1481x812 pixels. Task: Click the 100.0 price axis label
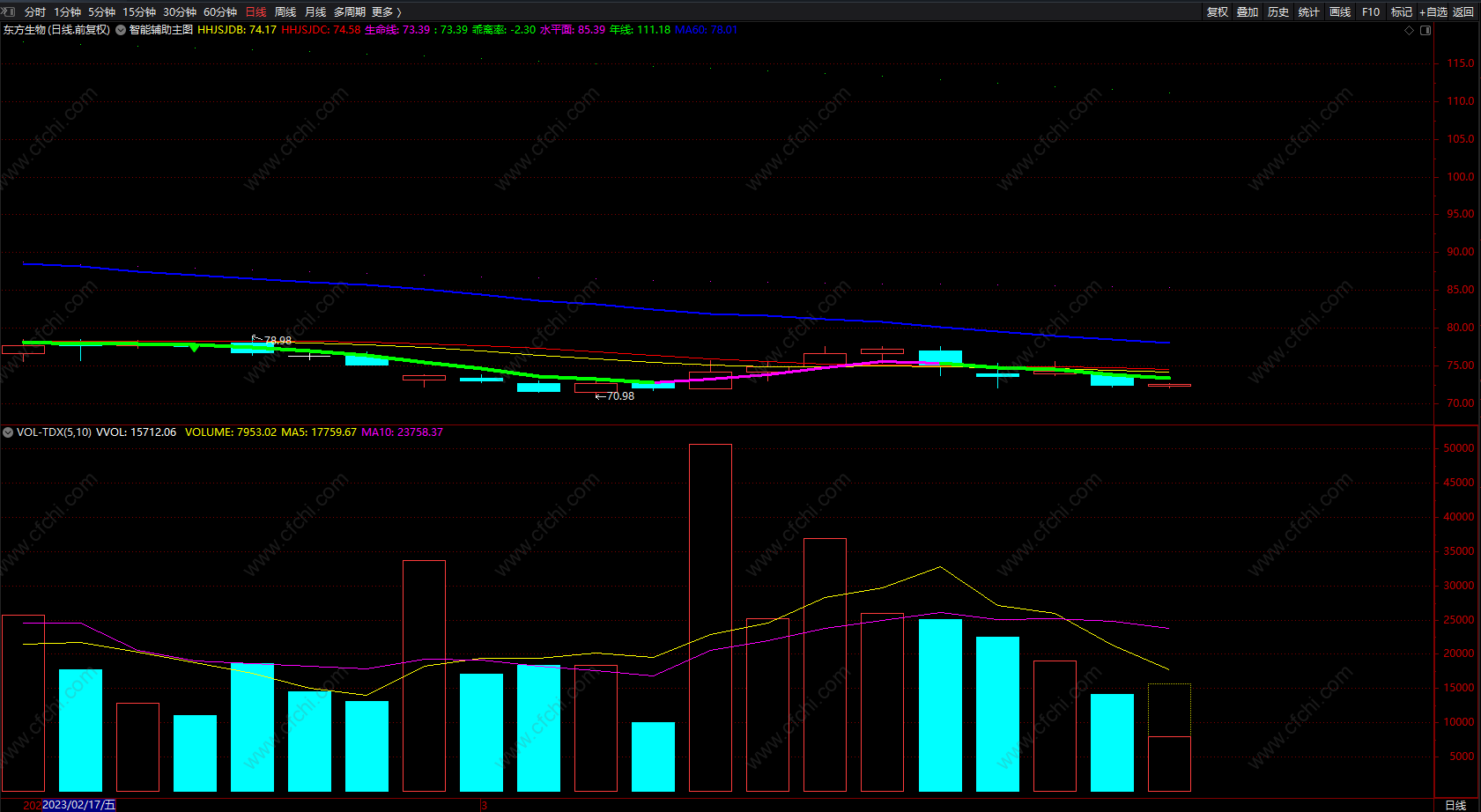(1461, 177)
